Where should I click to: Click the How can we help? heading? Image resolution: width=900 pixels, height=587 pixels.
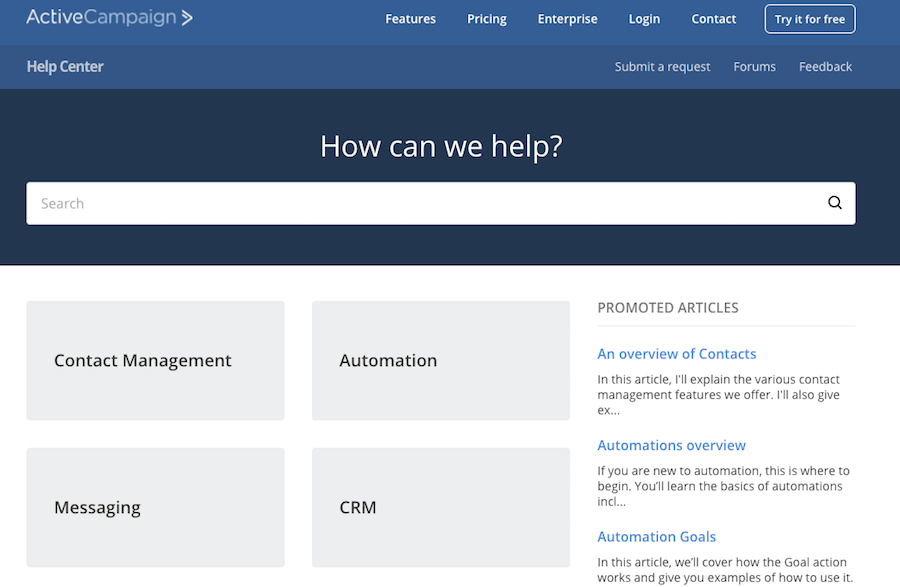coord(441,146)
